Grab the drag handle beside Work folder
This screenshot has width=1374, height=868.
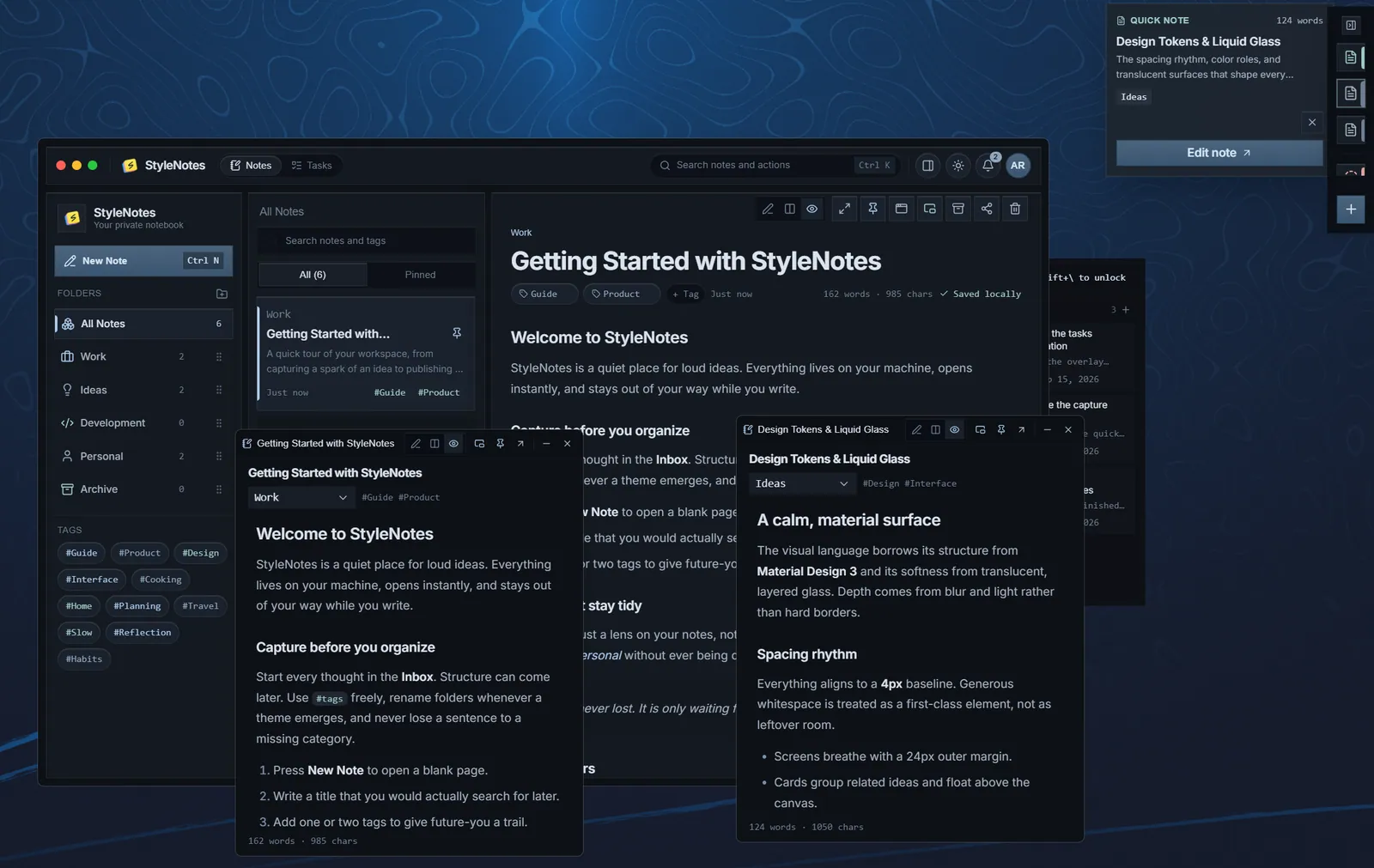(219, 357)
